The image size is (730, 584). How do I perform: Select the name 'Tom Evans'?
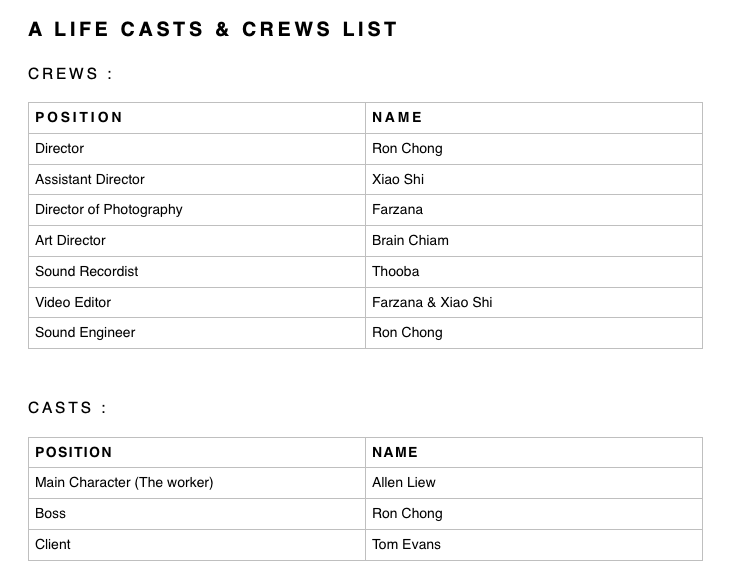pyautogui.click(x=406, y=544)
